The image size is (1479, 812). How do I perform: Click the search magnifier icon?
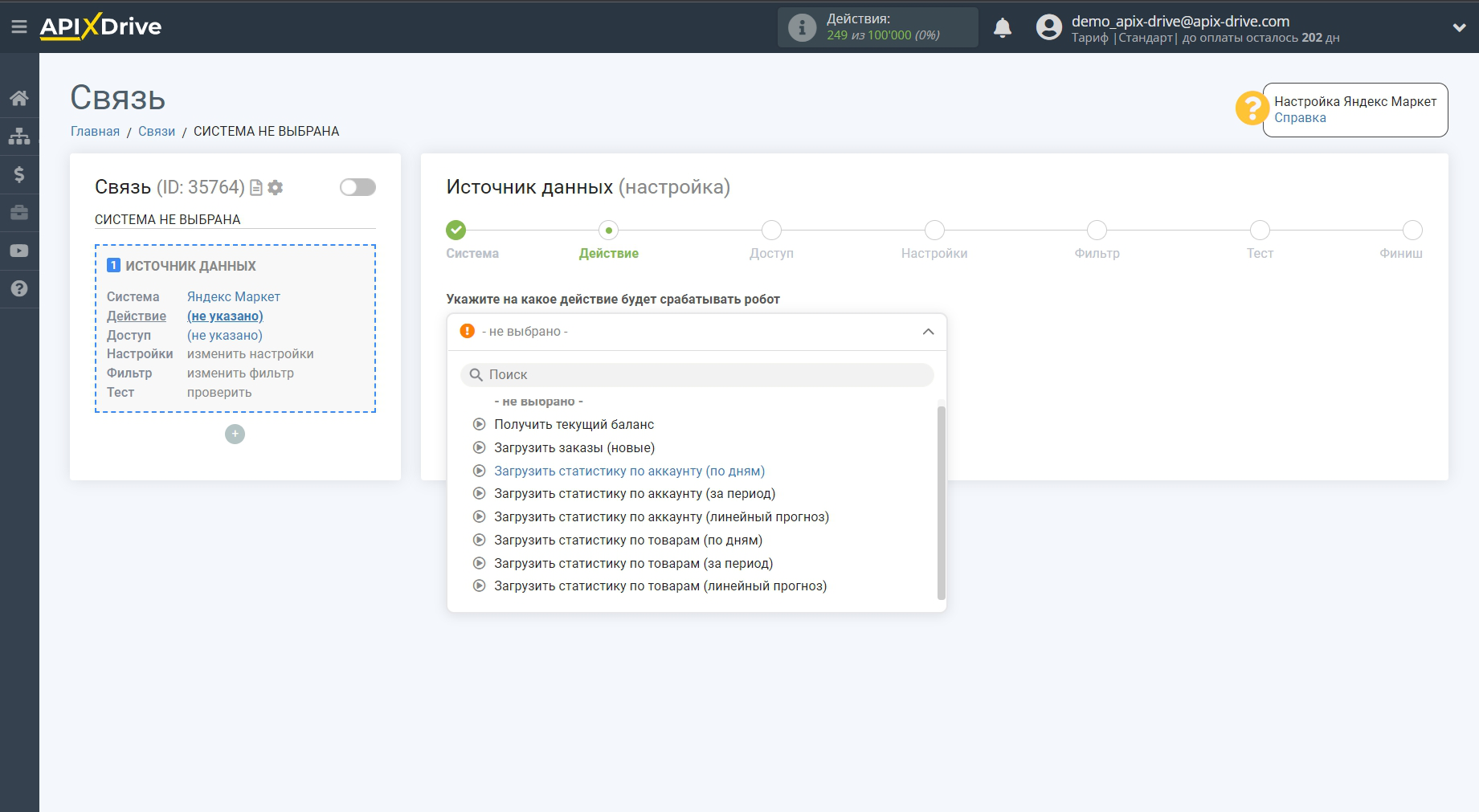[476, 375]
